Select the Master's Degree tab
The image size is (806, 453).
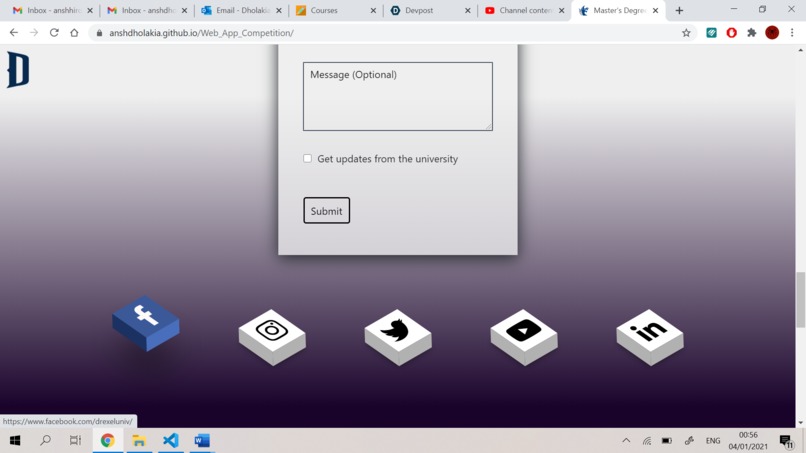click(x=618, y=10)
